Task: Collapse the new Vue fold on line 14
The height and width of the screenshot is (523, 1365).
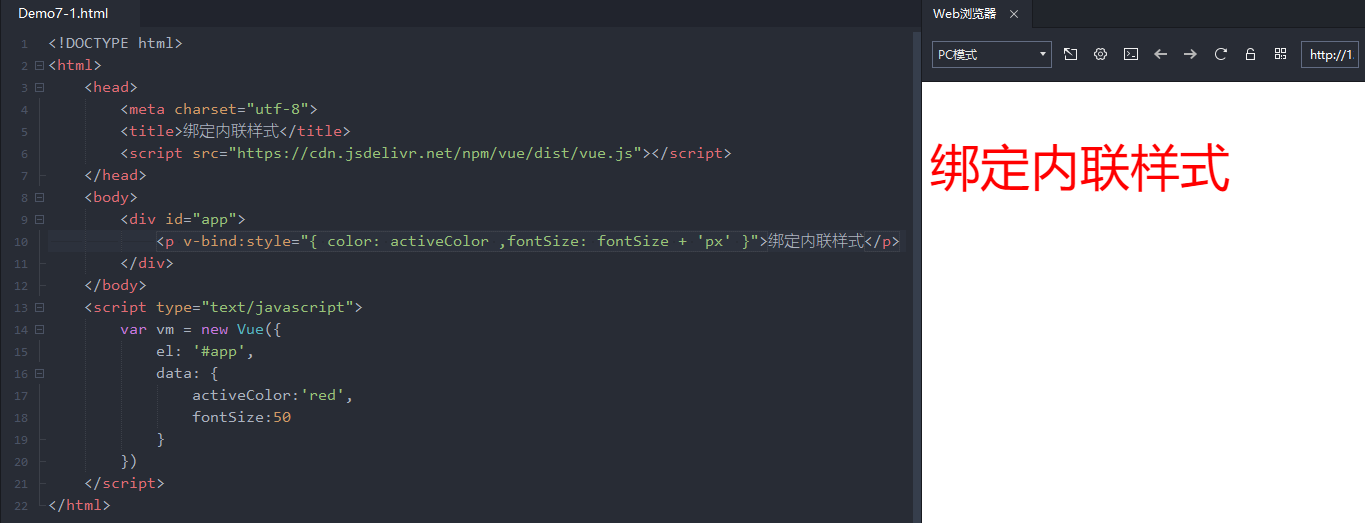Action: pyautogui.click(x=39, y=329)
